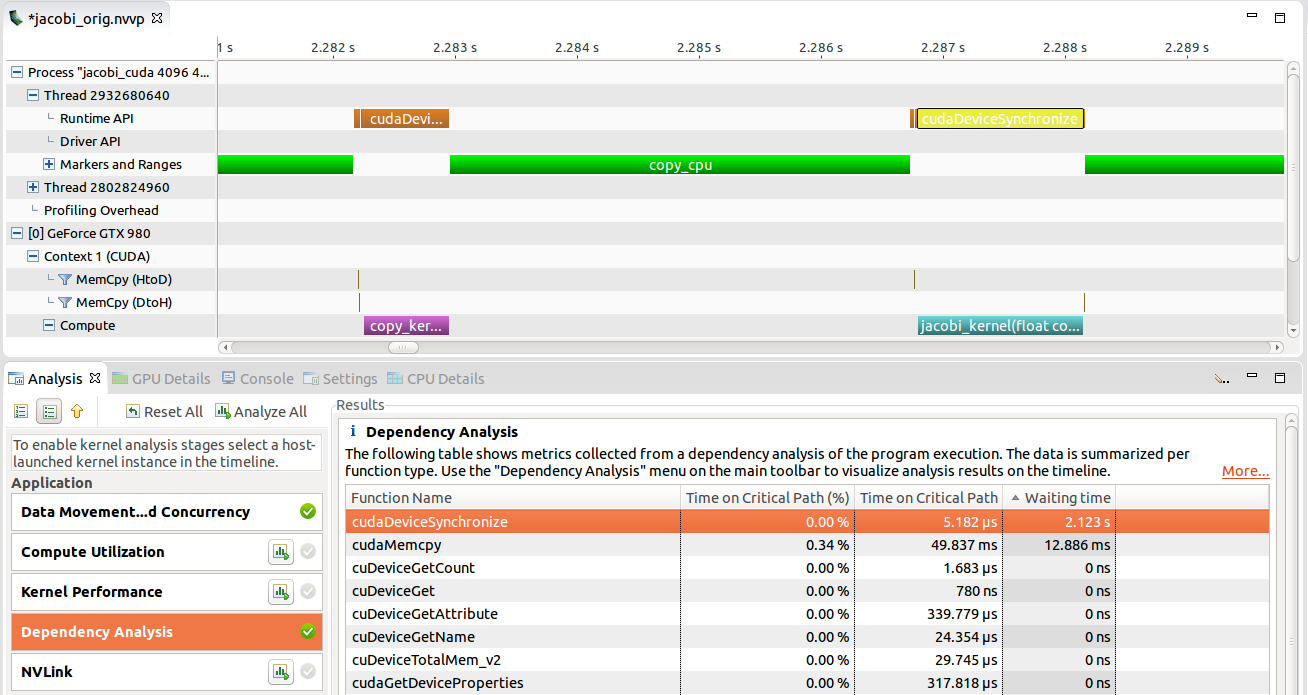Viewport: 1308px width, 695px height.
Task: Open the More... link in Dependency Analysis results
Action: [1244, 471]
